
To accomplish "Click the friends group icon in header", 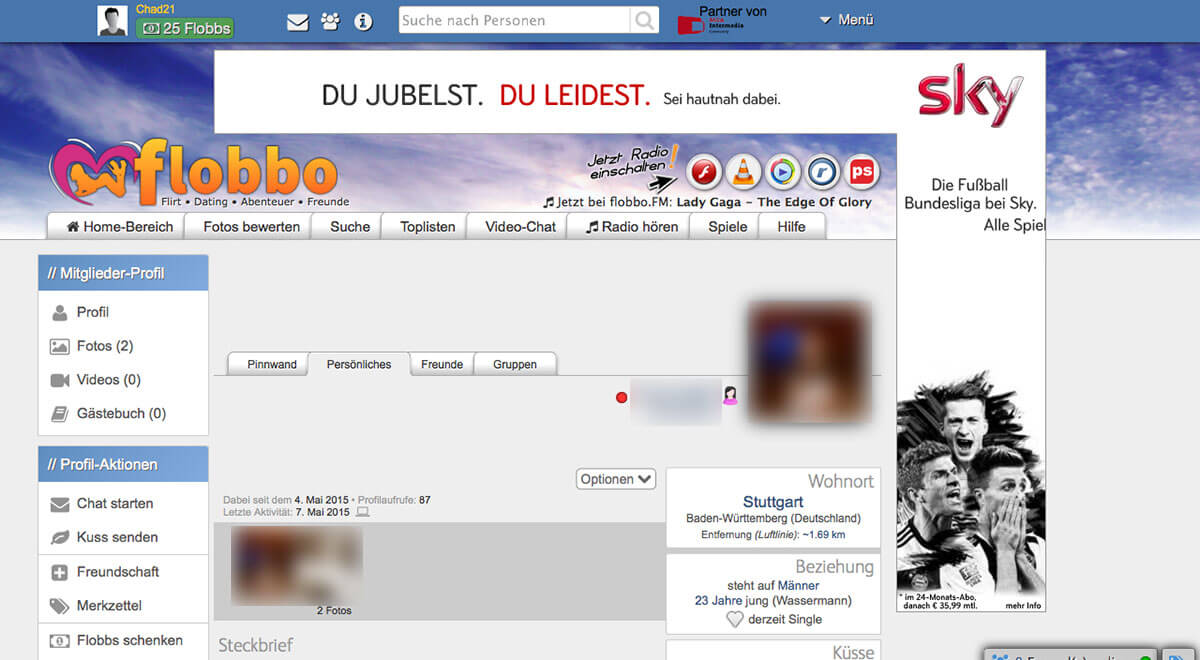I will point(330,22).
